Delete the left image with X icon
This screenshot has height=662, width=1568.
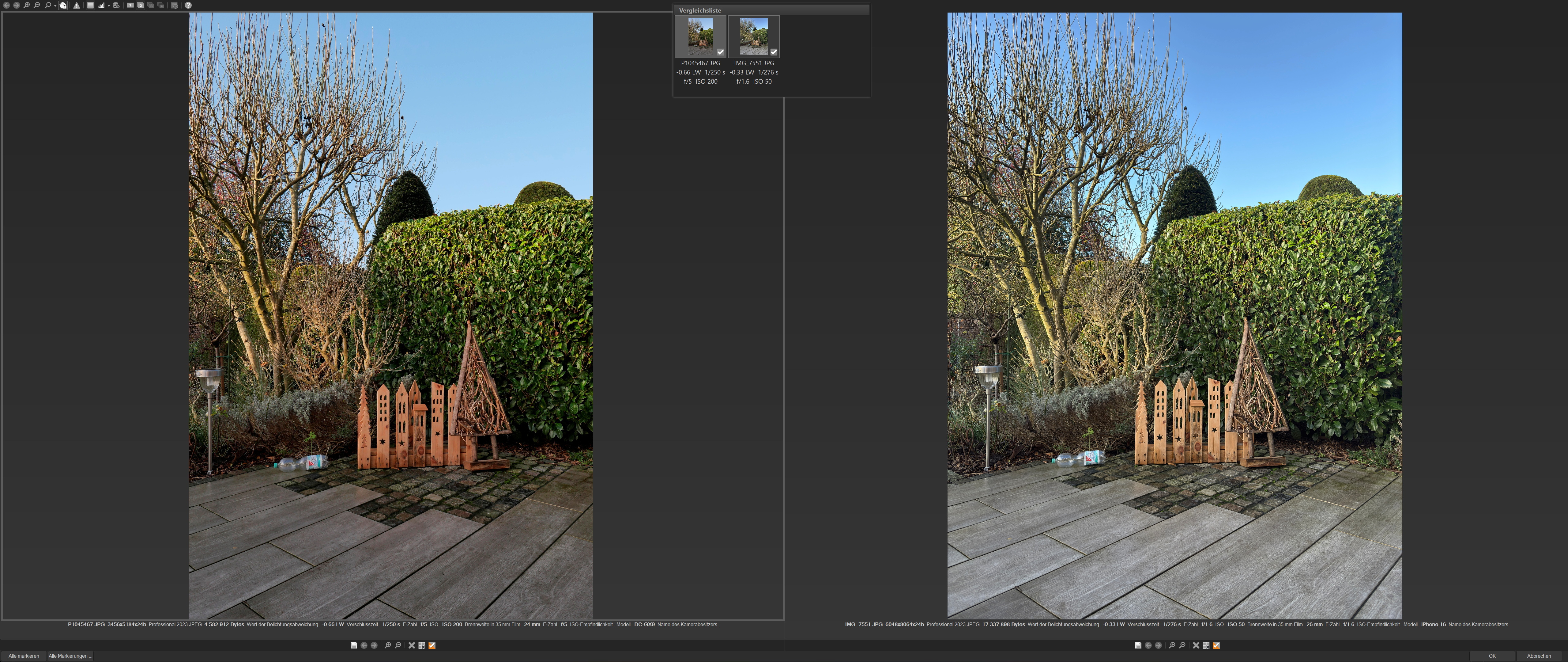tap(412, 645)
